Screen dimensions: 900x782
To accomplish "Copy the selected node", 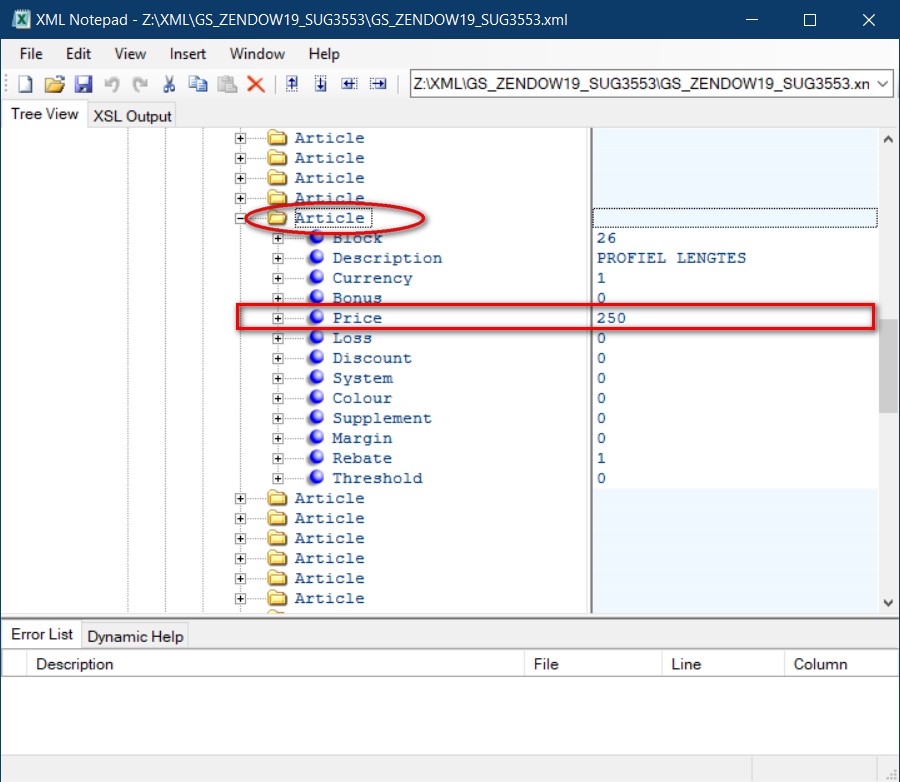I will click(198, 84).
